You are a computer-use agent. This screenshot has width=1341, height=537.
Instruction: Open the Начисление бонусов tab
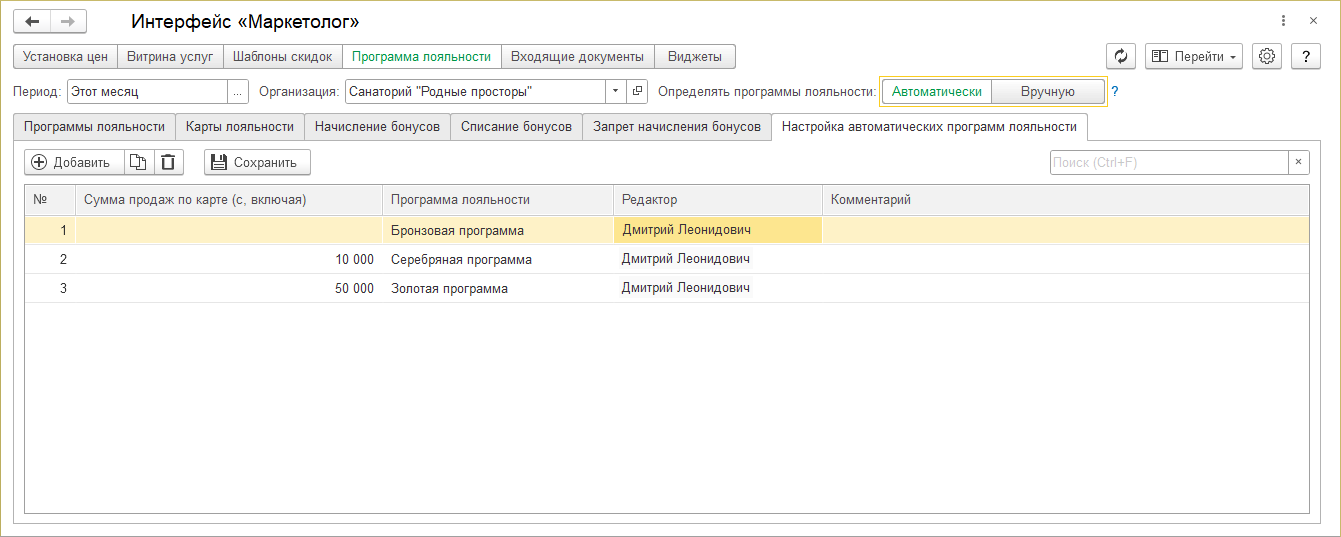click(377, 127)
